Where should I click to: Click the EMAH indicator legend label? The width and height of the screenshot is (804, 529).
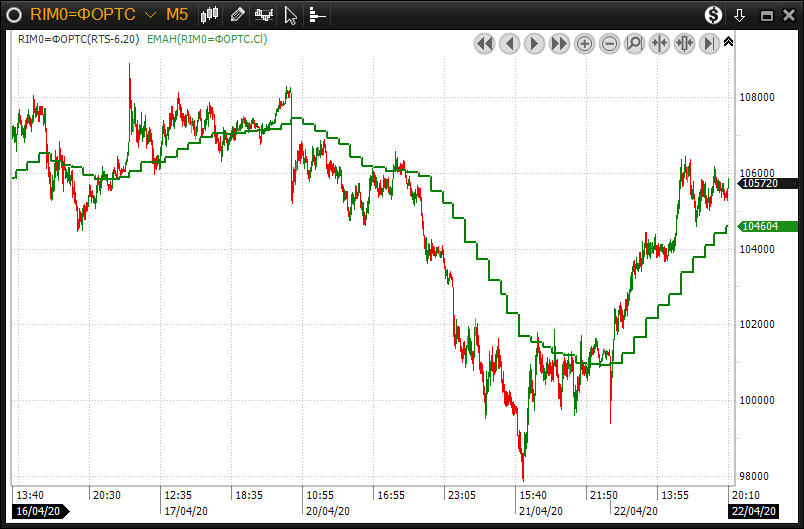[205, 39]
